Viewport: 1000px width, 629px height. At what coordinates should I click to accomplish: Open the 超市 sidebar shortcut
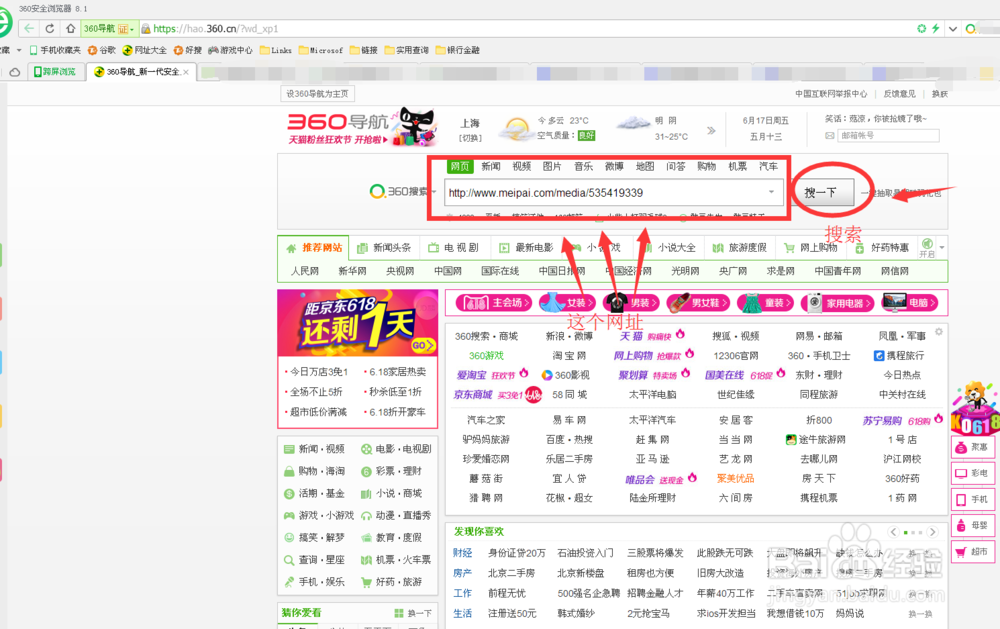(973, 551)
